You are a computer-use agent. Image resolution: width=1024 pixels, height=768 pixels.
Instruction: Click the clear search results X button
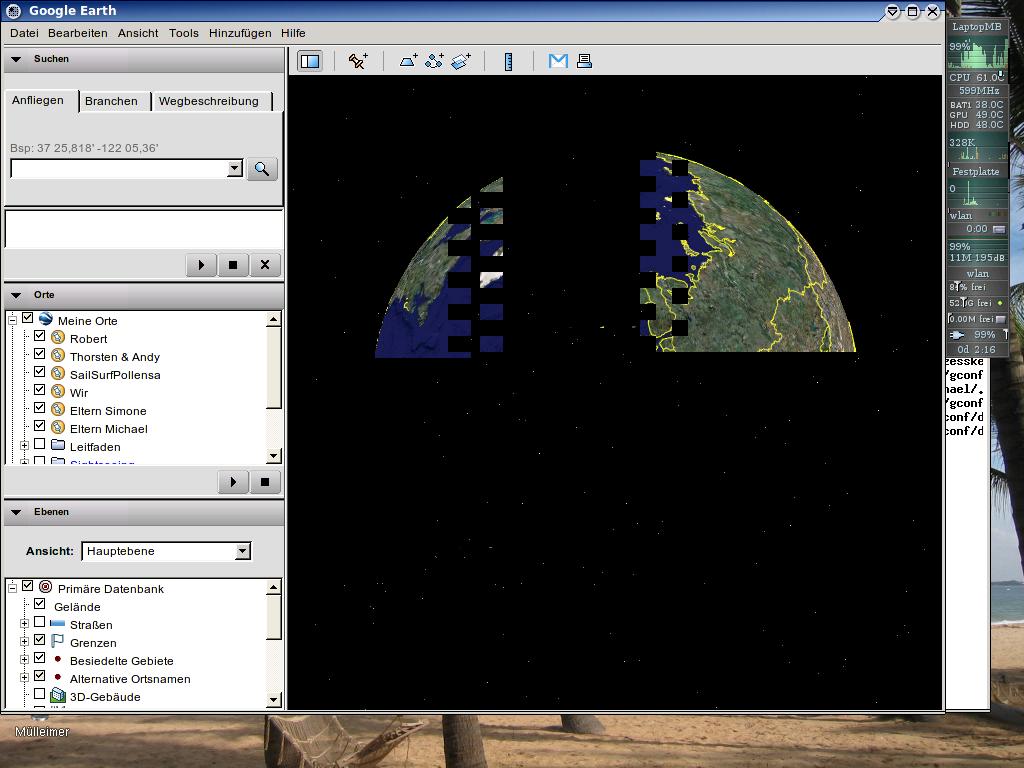pos(265,265)
